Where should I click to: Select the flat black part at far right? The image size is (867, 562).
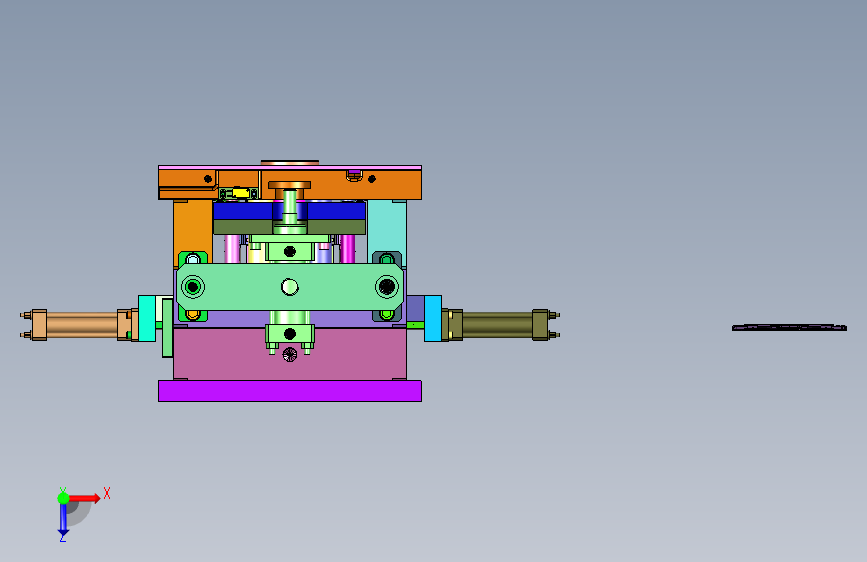789,327
